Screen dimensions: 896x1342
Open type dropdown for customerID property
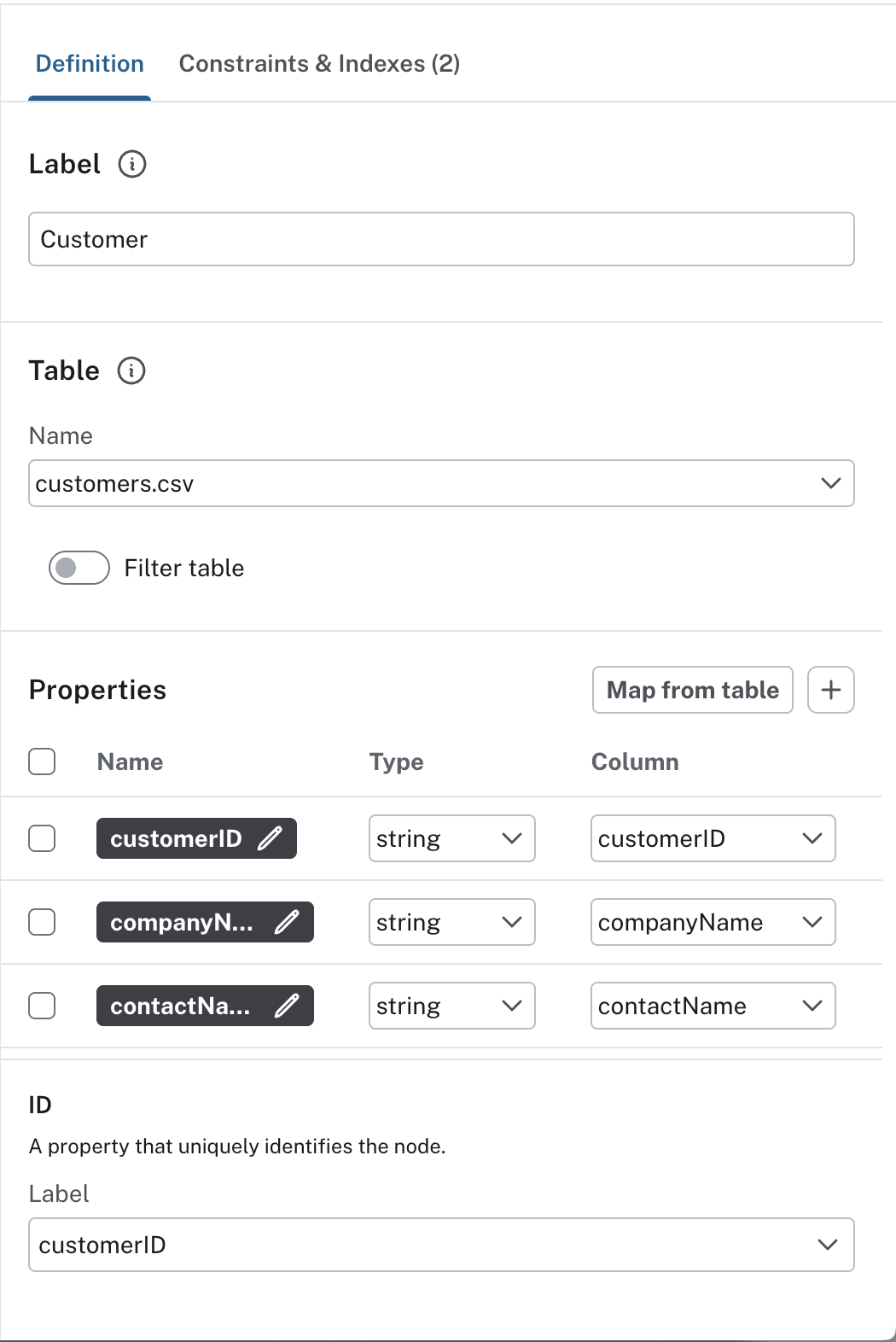[x=451, y=838]
